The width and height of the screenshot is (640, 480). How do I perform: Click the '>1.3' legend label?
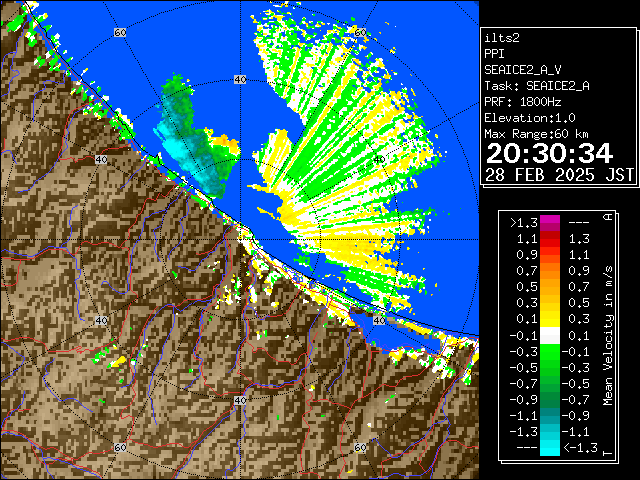point(524,223)
